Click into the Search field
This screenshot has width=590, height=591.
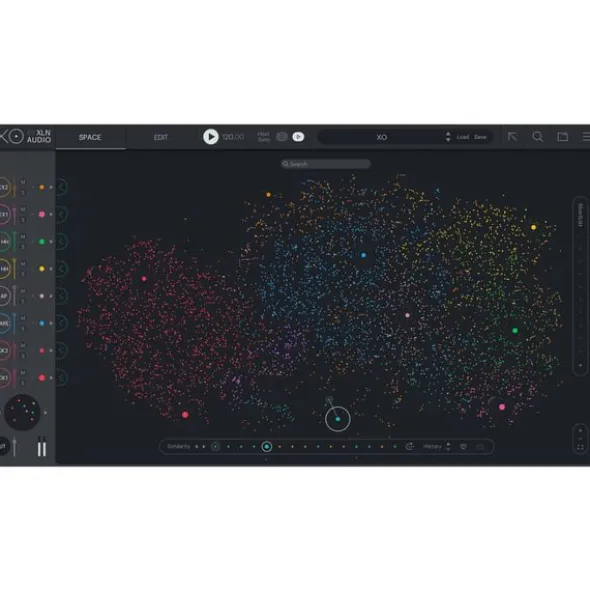tap(326, 164)
